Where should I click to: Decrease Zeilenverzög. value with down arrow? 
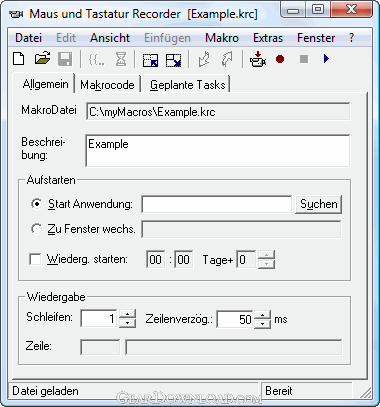[263, 323]
